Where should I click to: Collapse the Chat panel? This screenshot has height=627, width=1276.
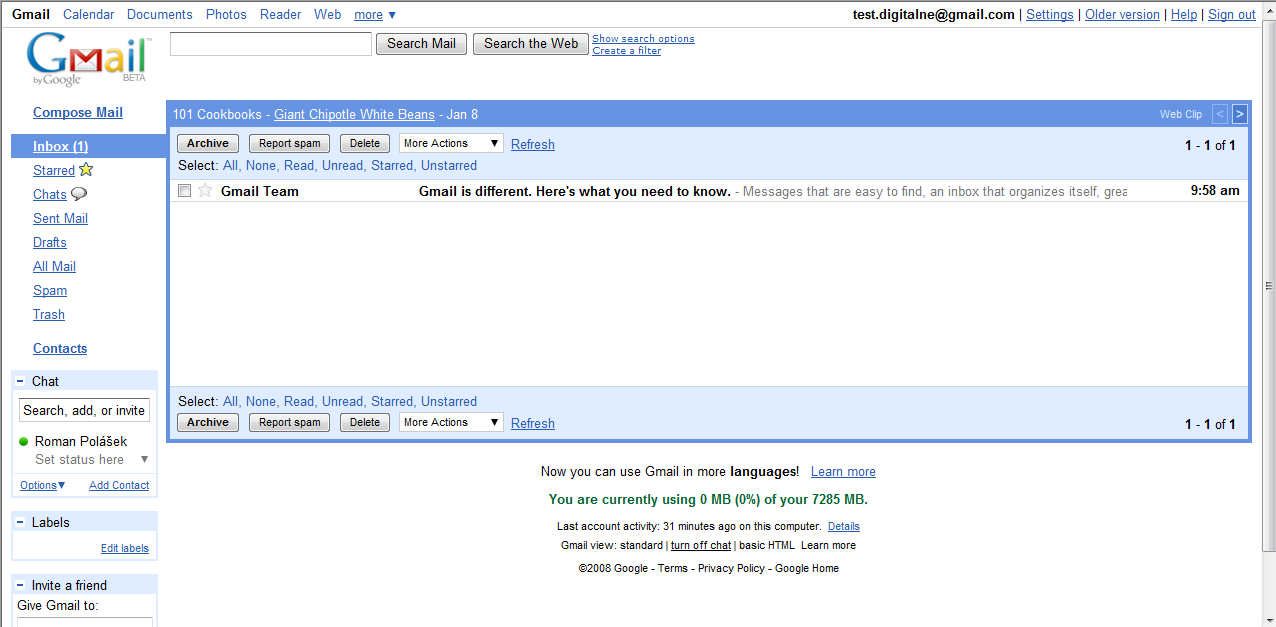[x=20, y=381]
